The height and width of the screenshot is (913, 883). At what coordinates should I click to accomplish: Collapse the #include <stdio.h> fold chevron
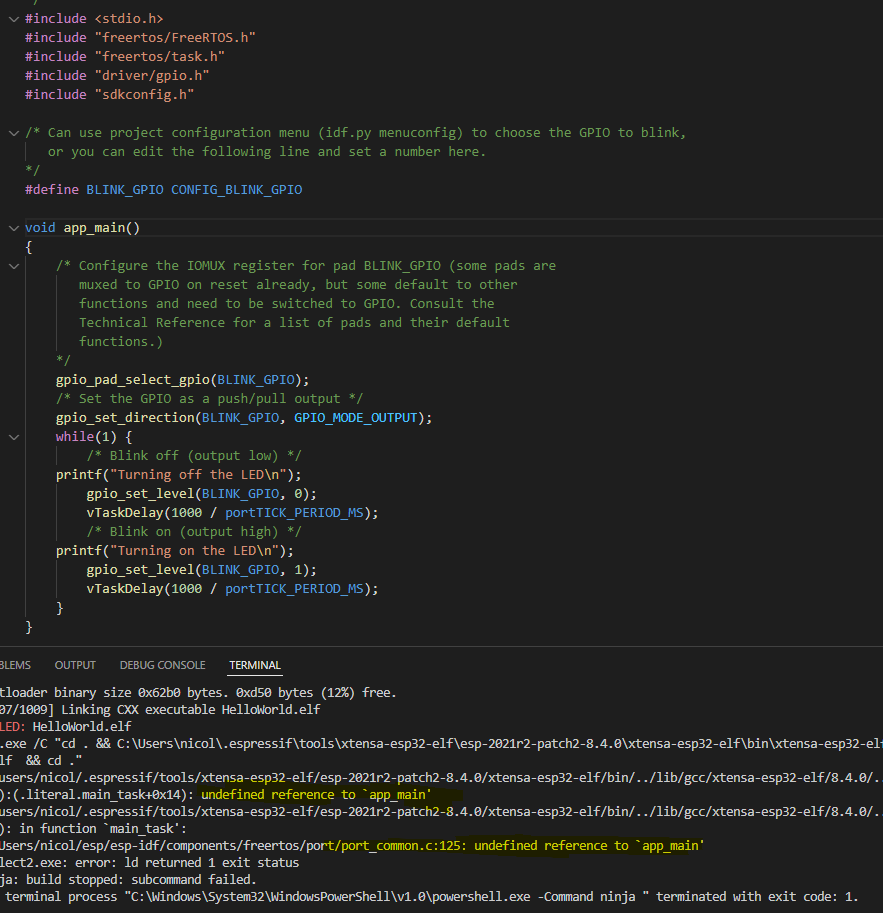coord(14,19)
